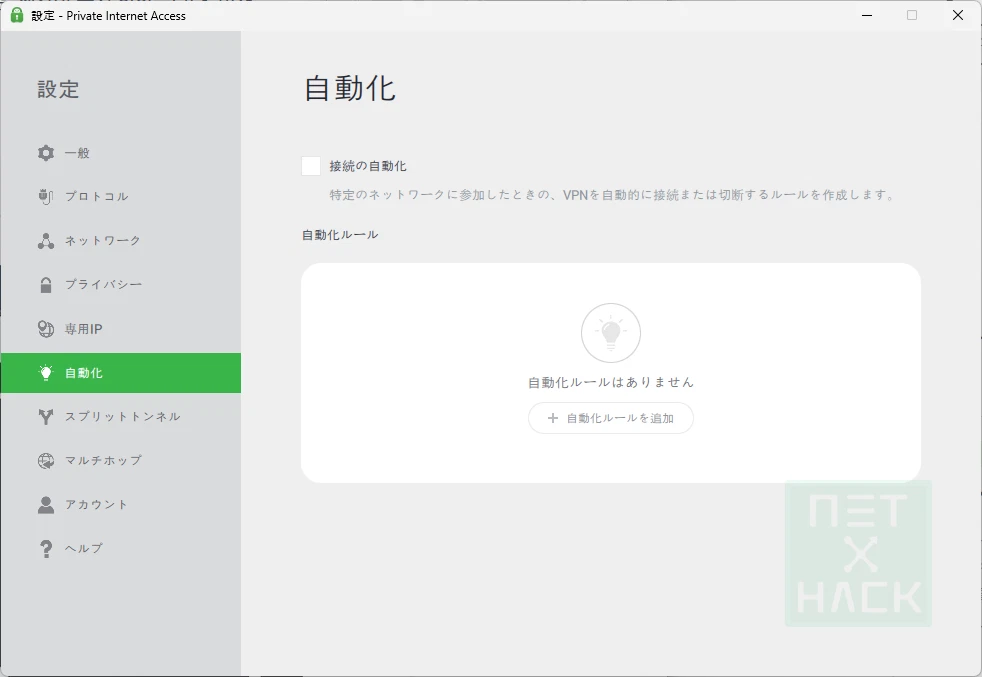Image resolution: width=982 pixels, height=677 pixels.
Task: Click the 接続の自動化 label text
Action: click(368, 166)
